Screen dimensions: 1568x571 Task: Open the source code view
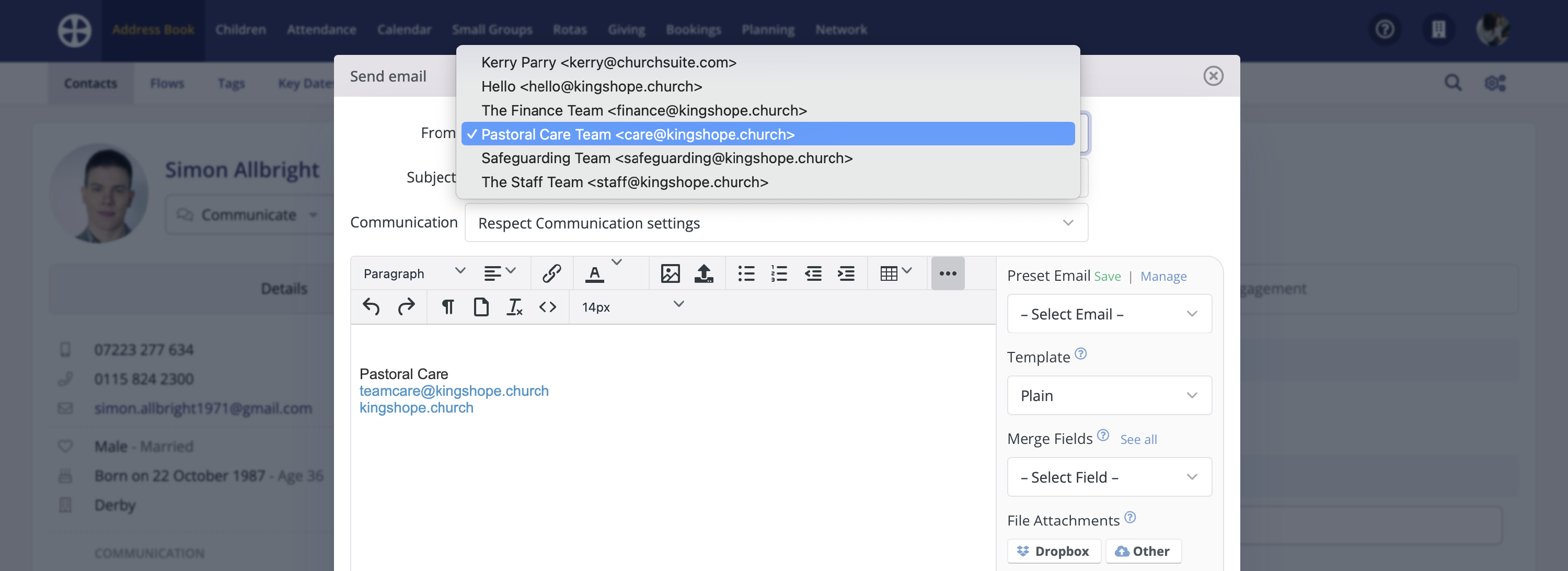coord(548,307)
